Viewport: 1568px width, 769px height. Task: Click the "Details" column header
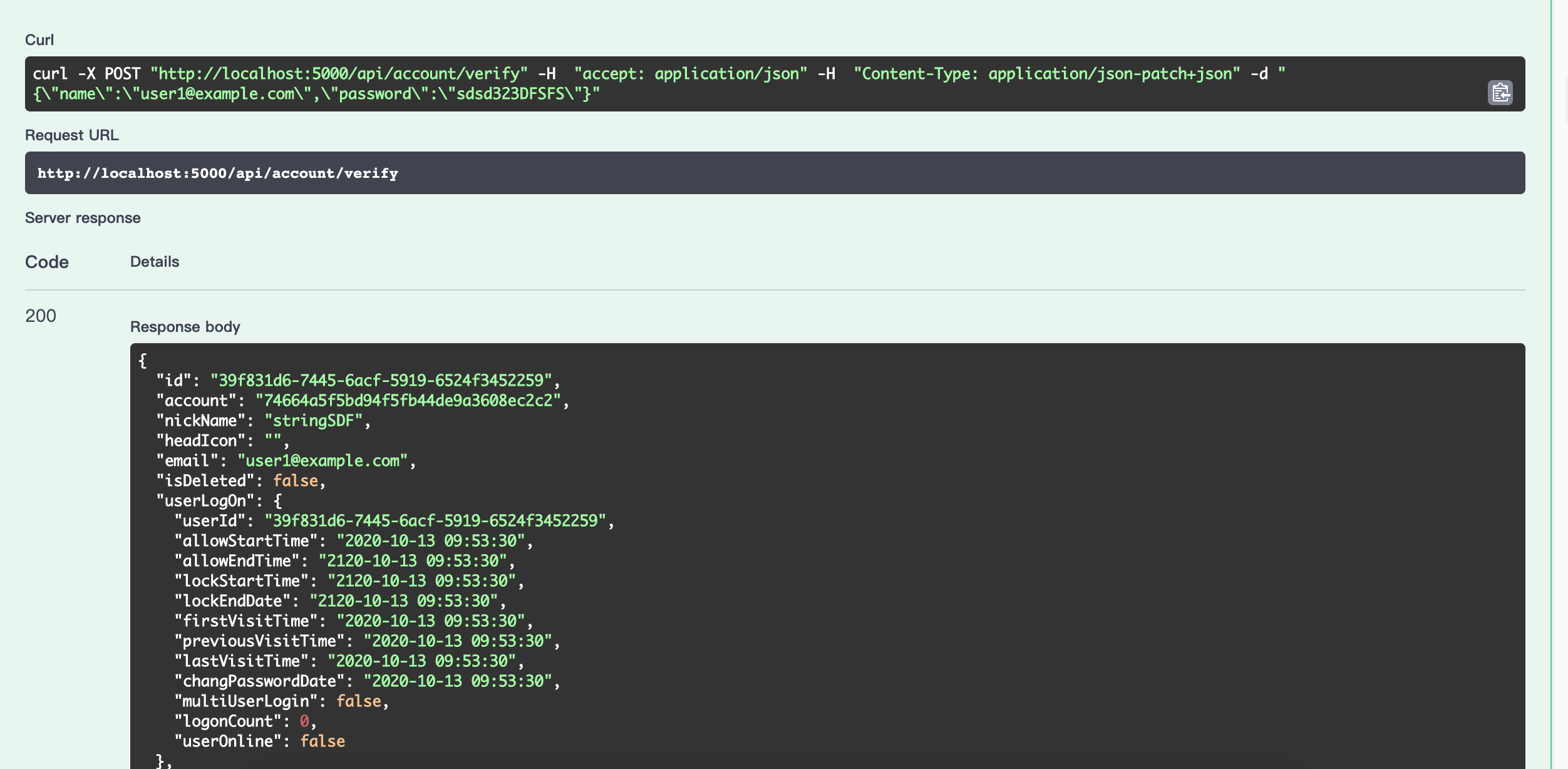click(x=155, y=262)
